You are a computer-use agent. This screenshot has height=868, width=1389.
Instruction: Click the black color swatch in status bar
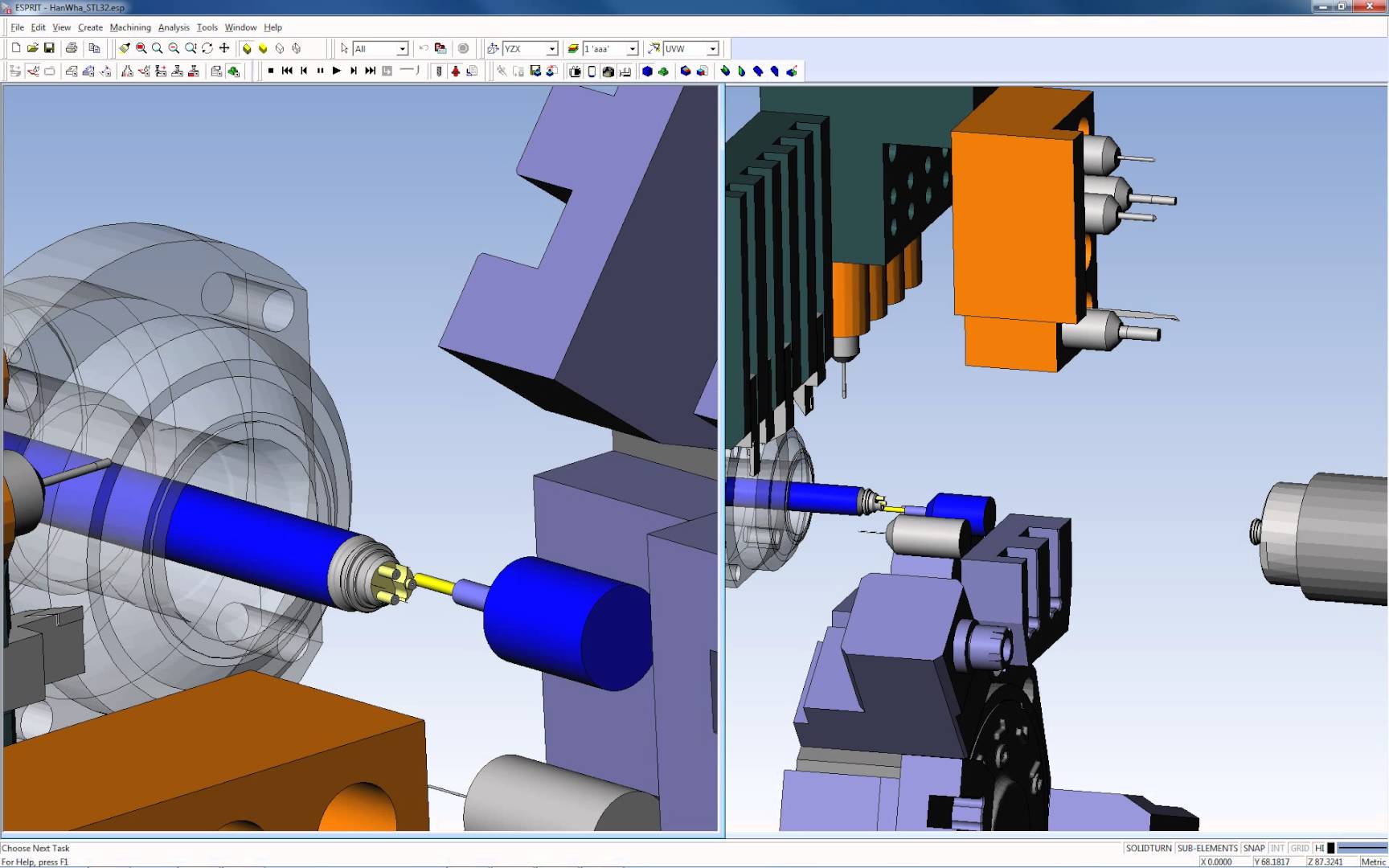click(1331, 848)
